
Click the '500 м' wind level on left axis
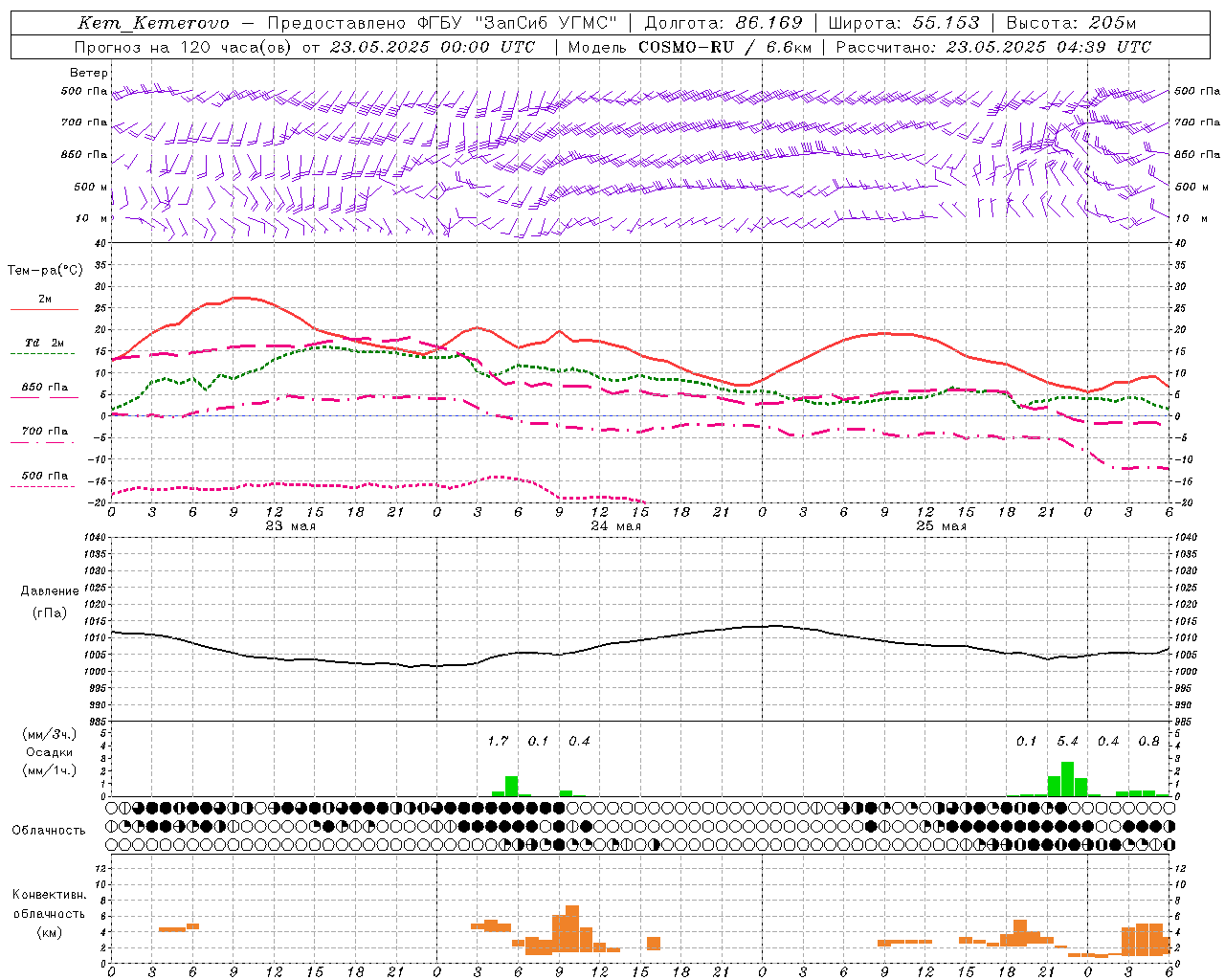(91, 188)
